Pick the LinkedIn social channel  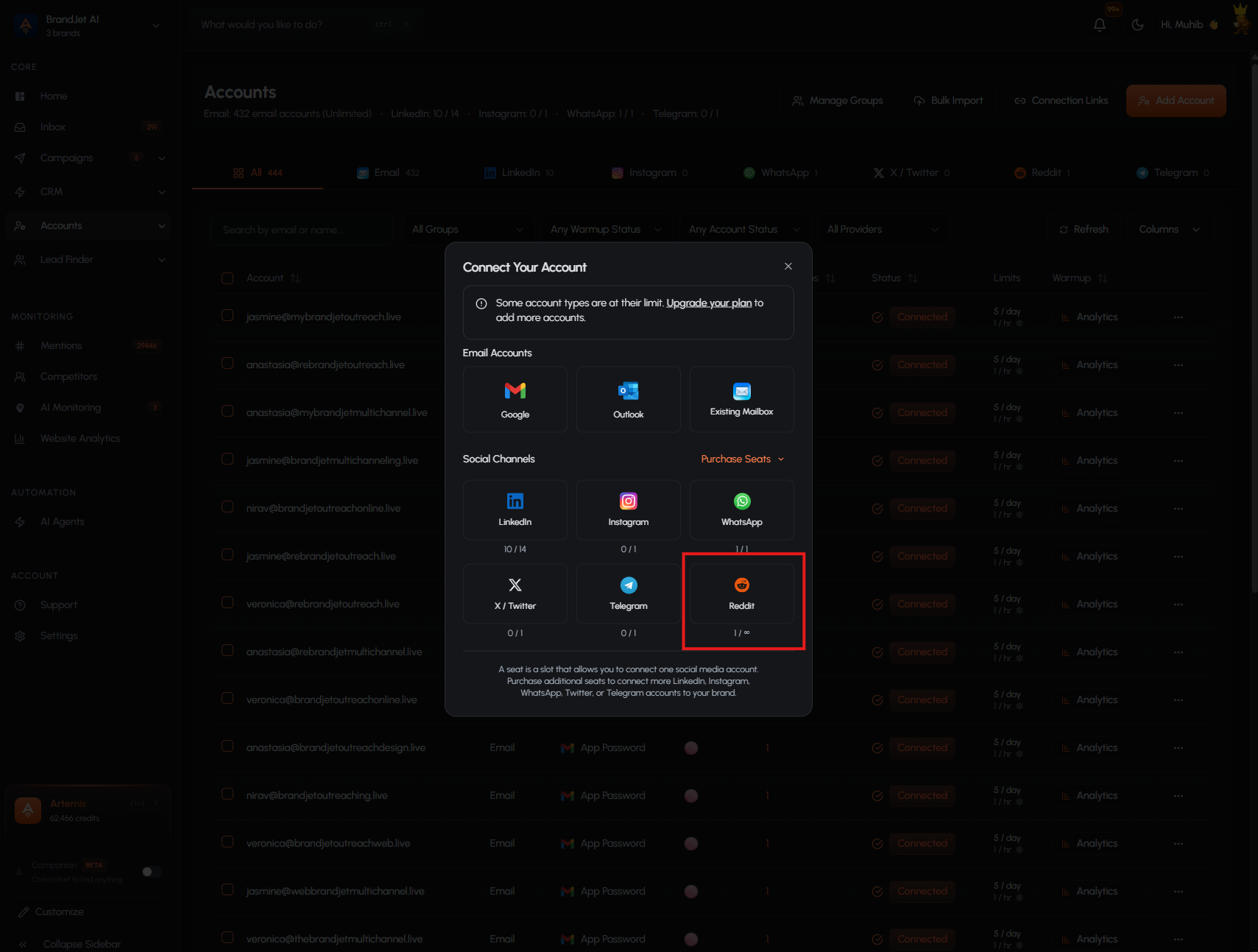tap(515, 510)
